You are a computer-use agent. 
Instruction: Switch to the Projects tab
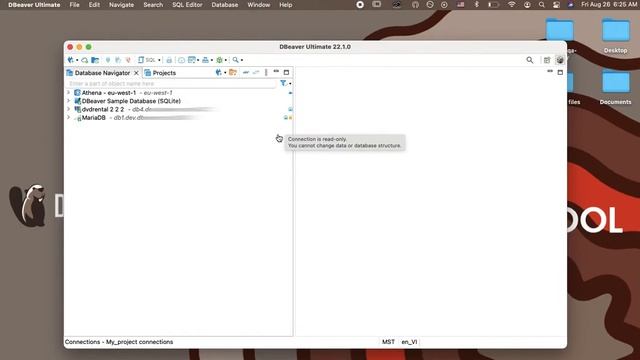160,73
